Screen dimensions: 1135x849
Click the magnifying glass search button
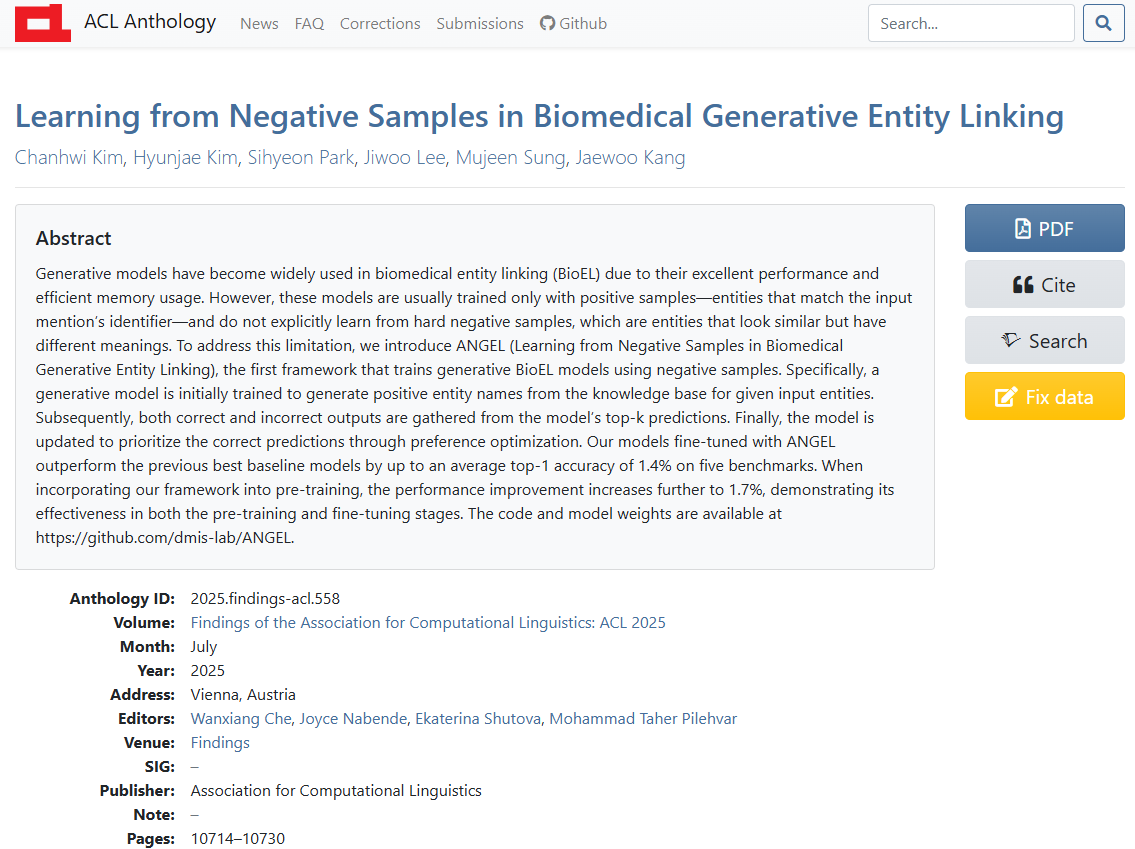pyautogui.click(x=1103, y=23)
